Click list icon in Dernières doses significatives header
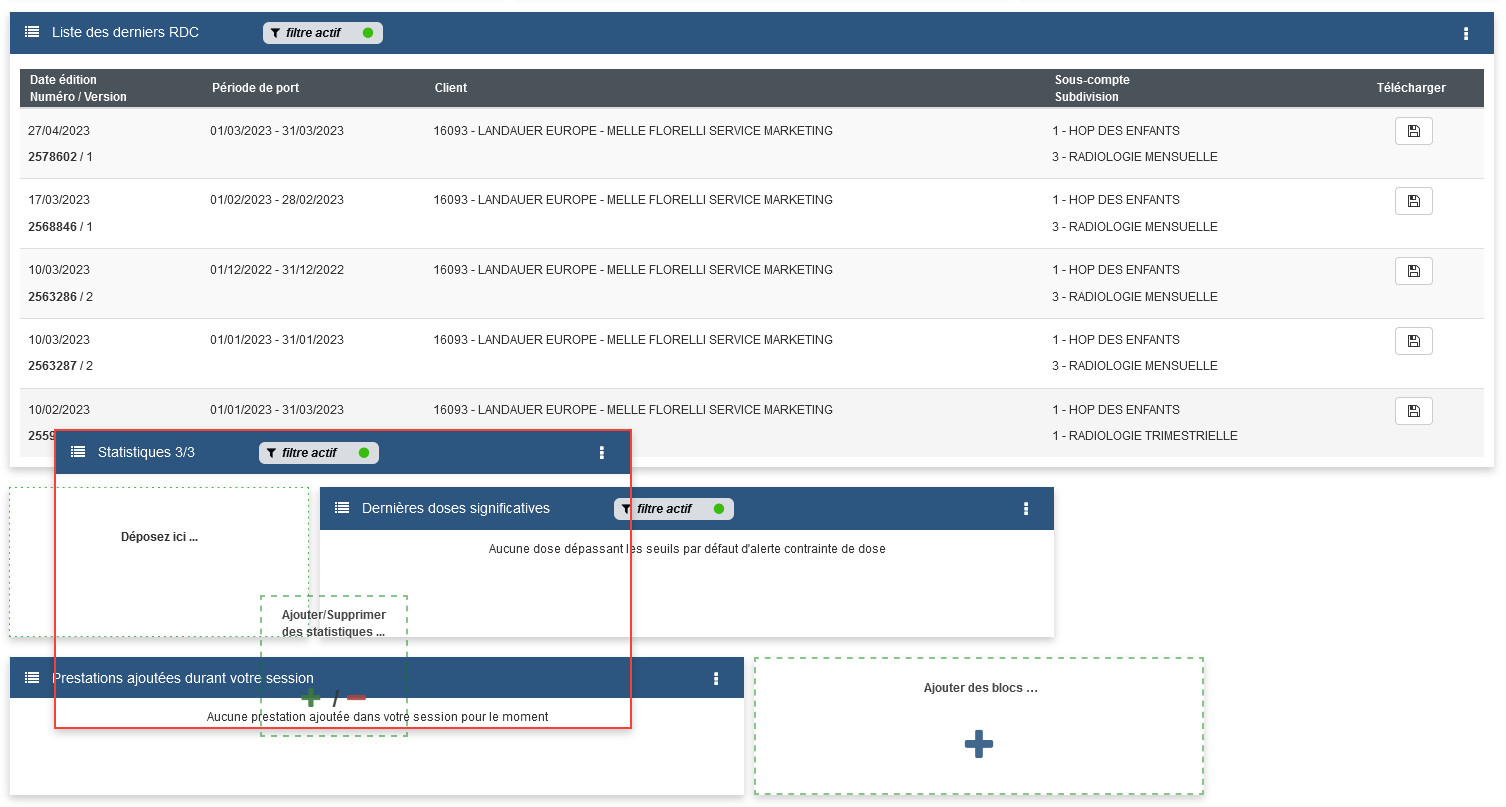This screenshot has width=1506, height=807. [x=342, y=508]
